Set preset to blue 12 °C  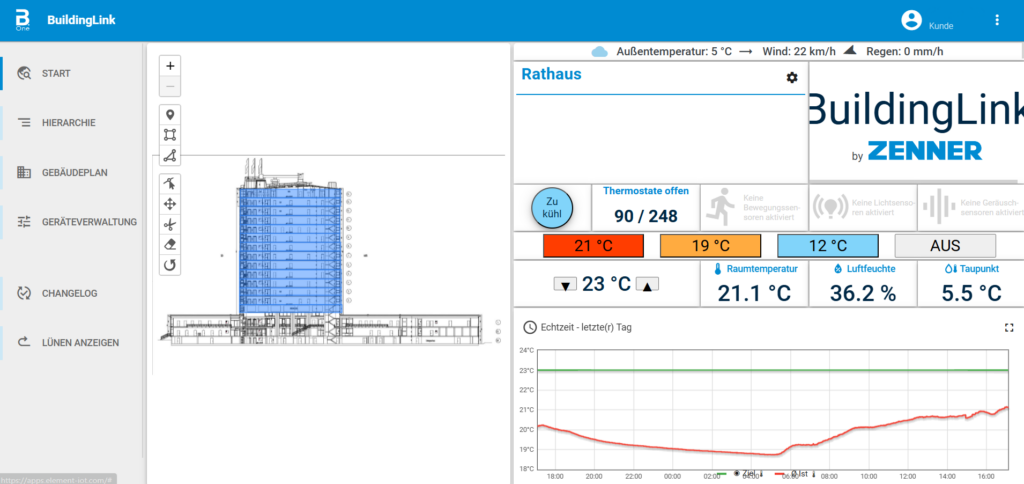coord(827,246)
